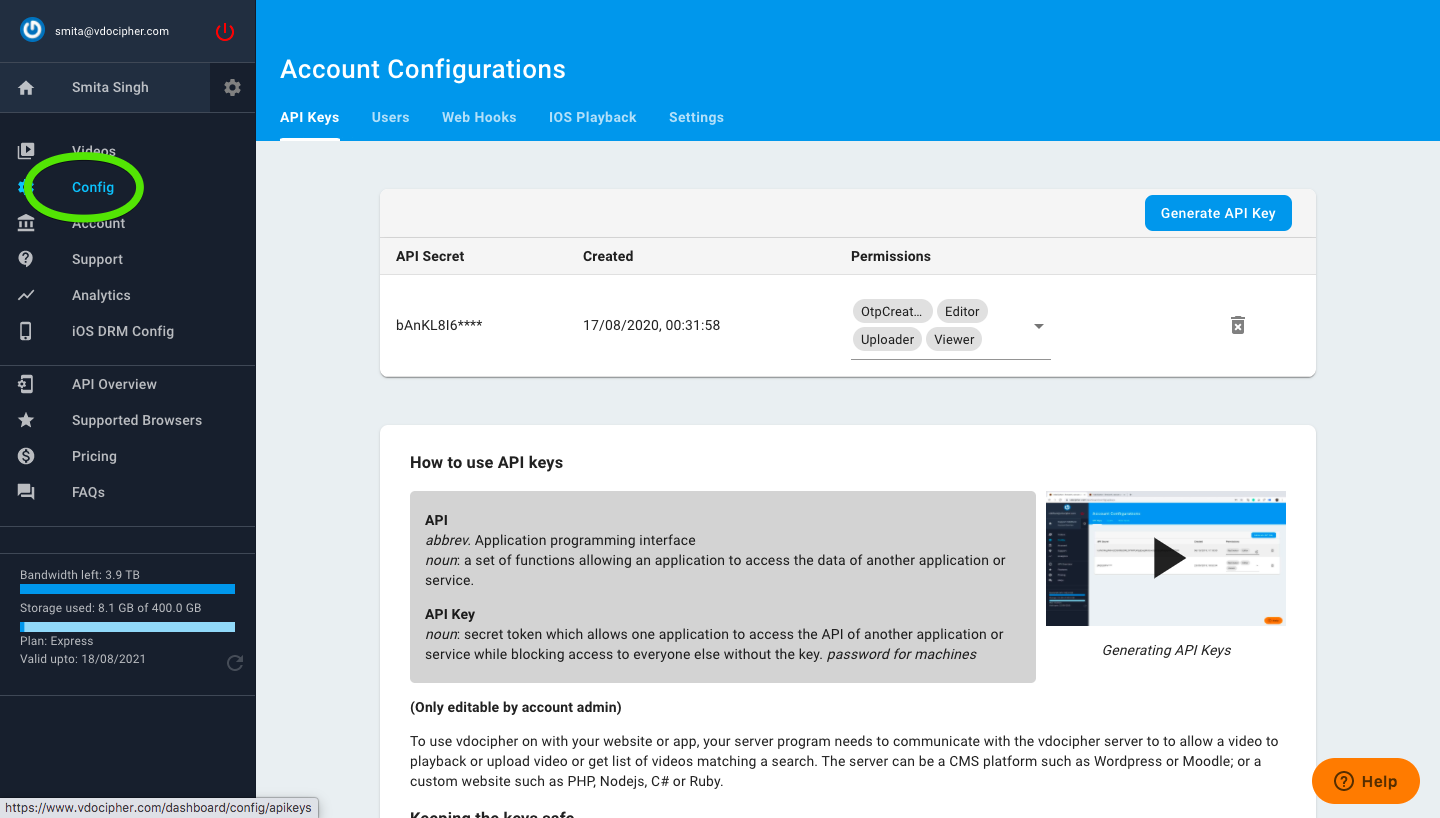Click the red power logout icon
This screenshot has width=1440, height=818.
[225, 32]
